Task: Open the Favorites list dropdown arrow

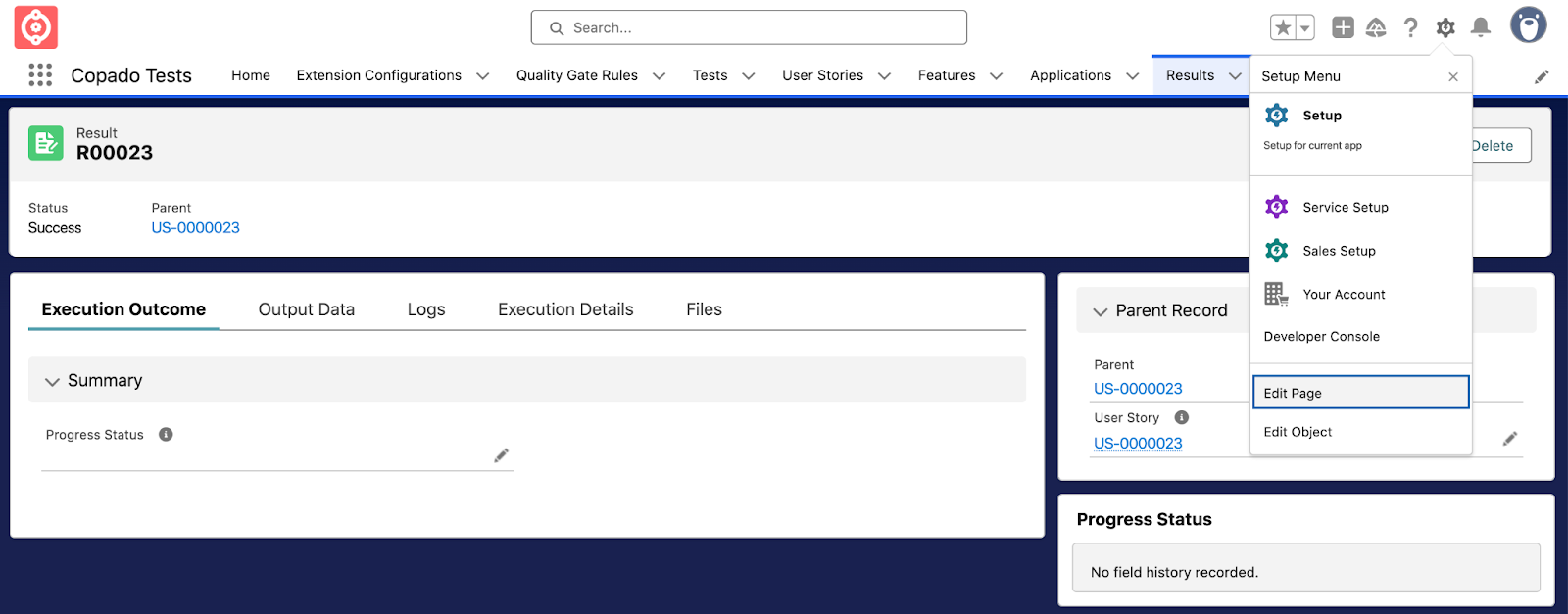Action: click(x=1305, y=27)
